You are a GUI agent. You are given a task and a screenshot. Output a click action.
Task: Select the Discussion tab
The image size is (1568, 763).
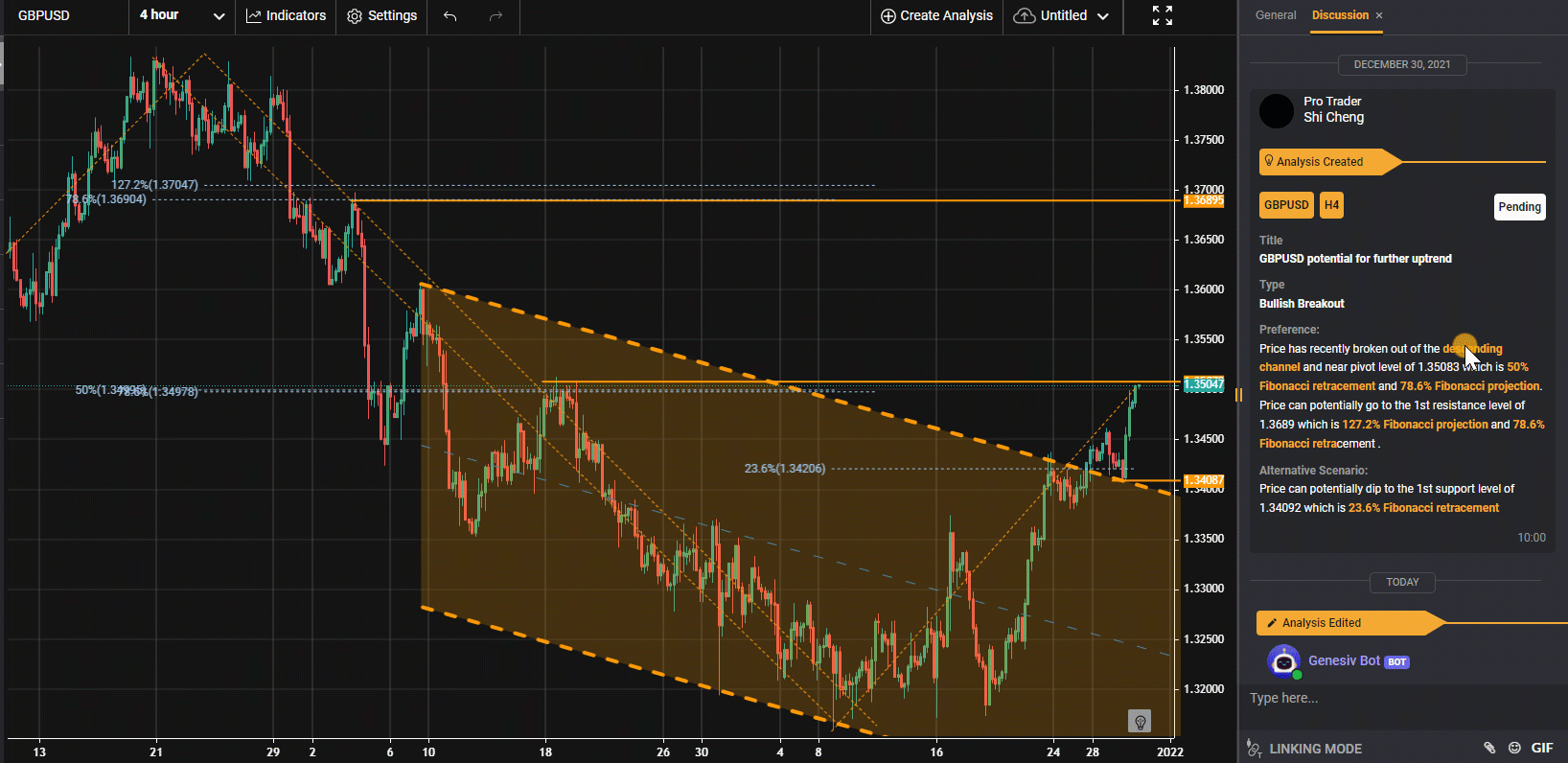(x=1340, y=15)
